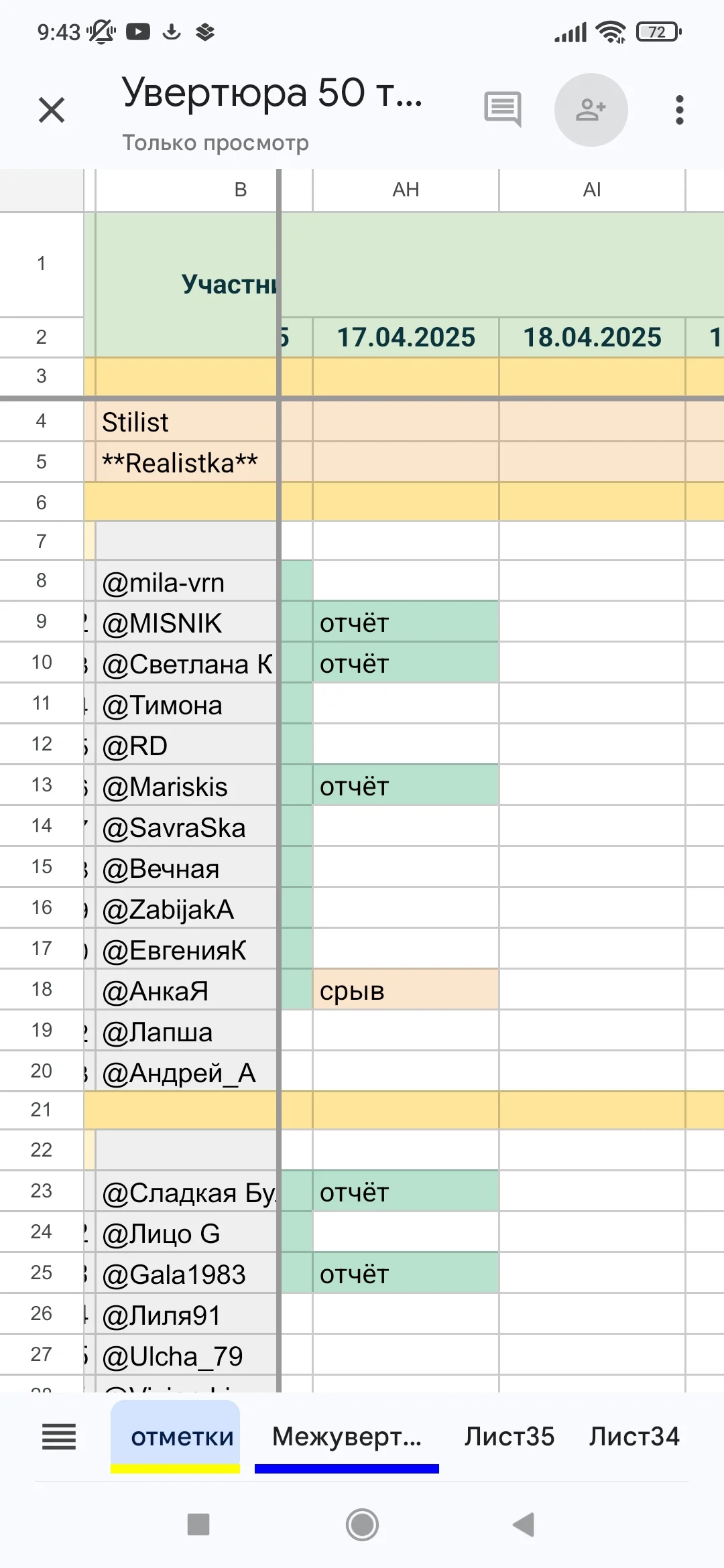The image size is (724, 1568).
Task: Tap the срыв cell for @АнкаЯ
Action: pyautogui.click(x=406, y=990)
